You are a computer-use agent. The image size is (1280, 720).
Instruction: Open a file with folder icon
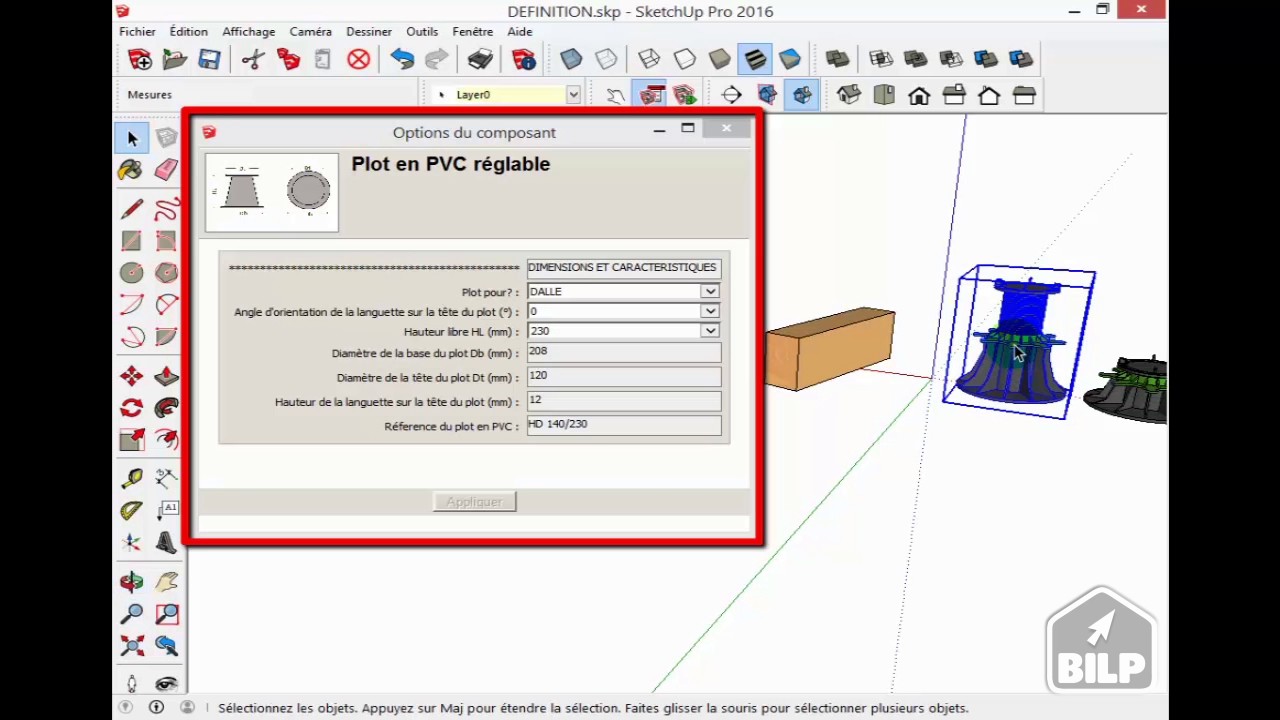click(175, 60)
